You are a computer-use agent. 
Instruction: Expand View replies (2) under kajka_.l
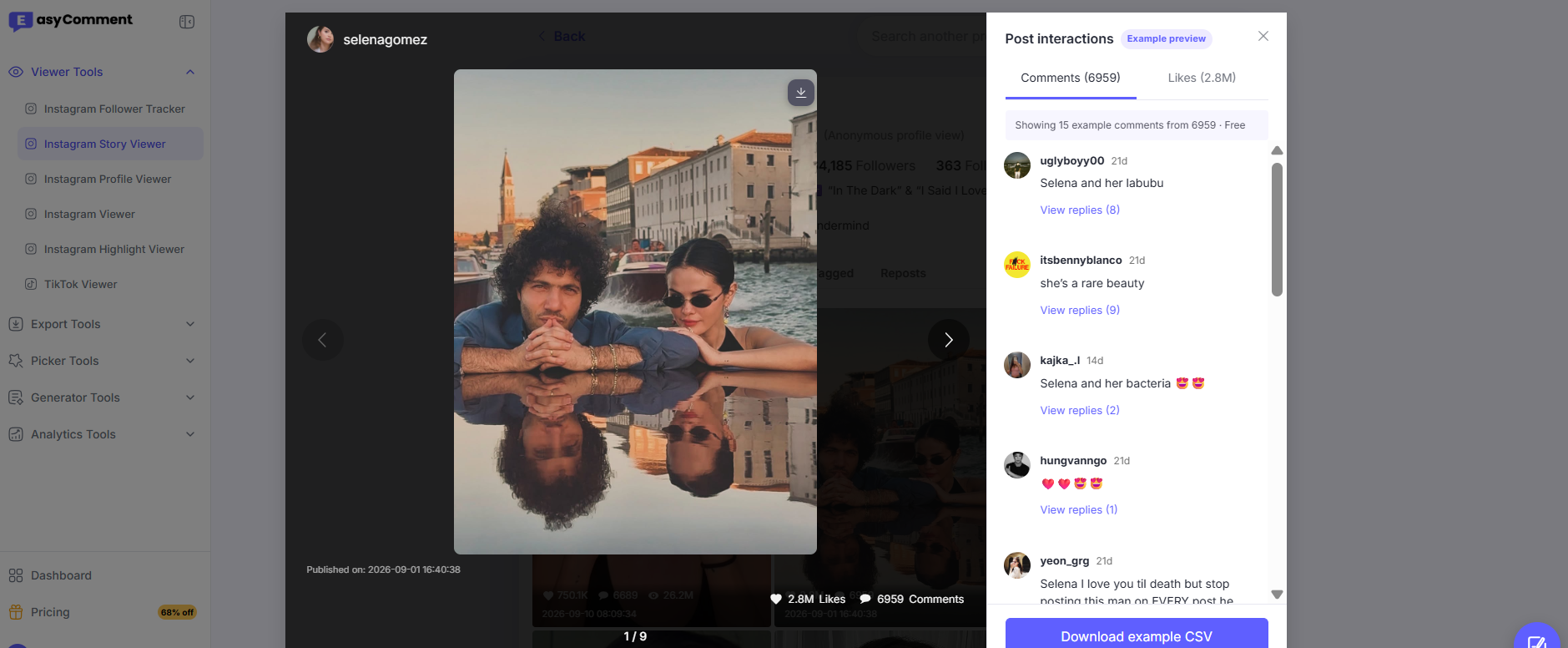pyautogui.click(x=1080, y=410)
